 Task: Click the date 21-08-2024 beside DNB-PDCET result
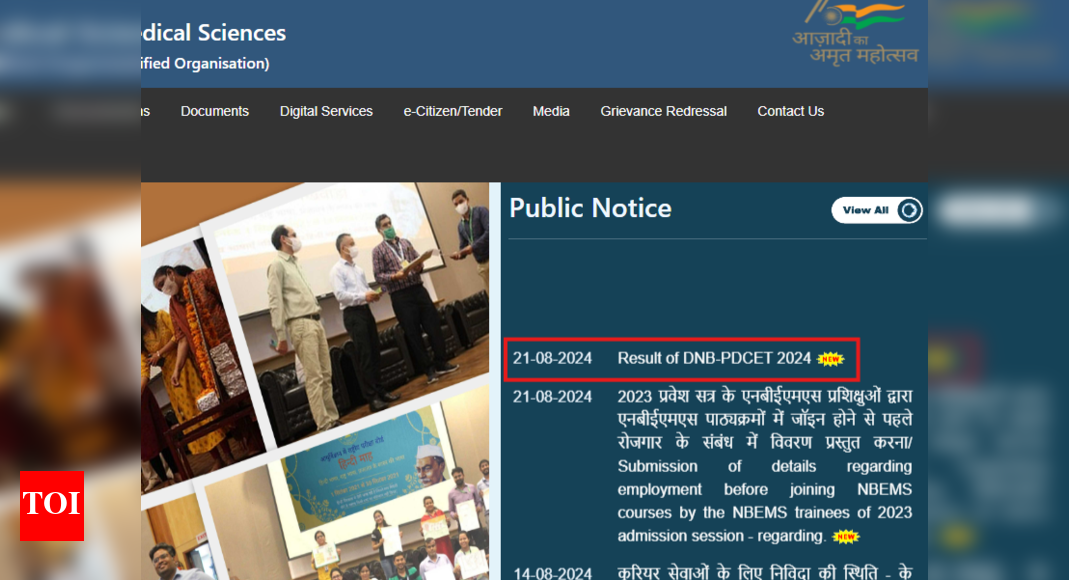[x=552, y=358]
